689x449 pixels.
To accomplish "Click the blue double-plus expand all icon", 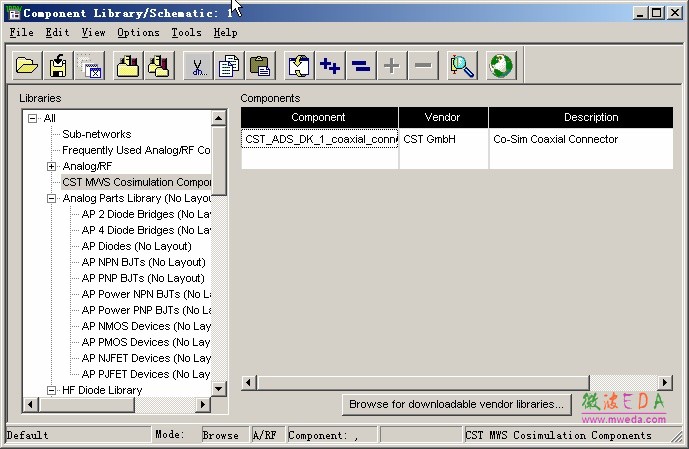I will pos(330,65).
